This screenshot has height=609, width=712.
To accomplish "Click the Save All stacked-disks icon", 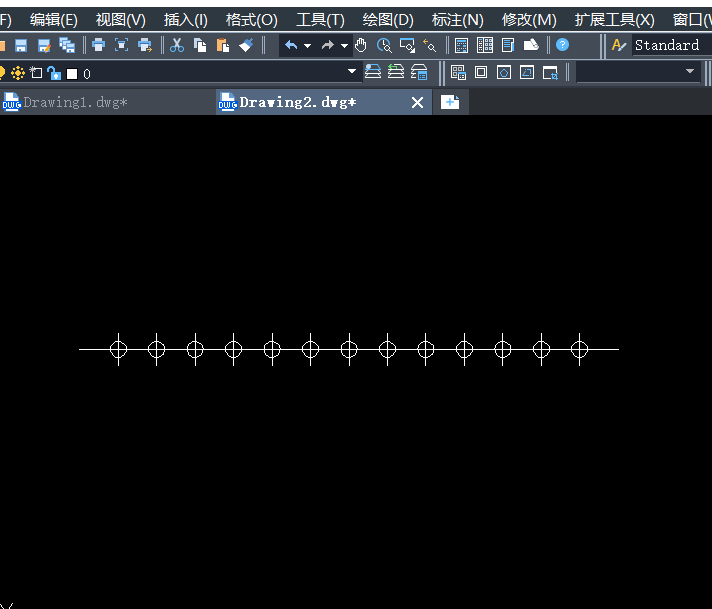I will (x=67, y=45).
